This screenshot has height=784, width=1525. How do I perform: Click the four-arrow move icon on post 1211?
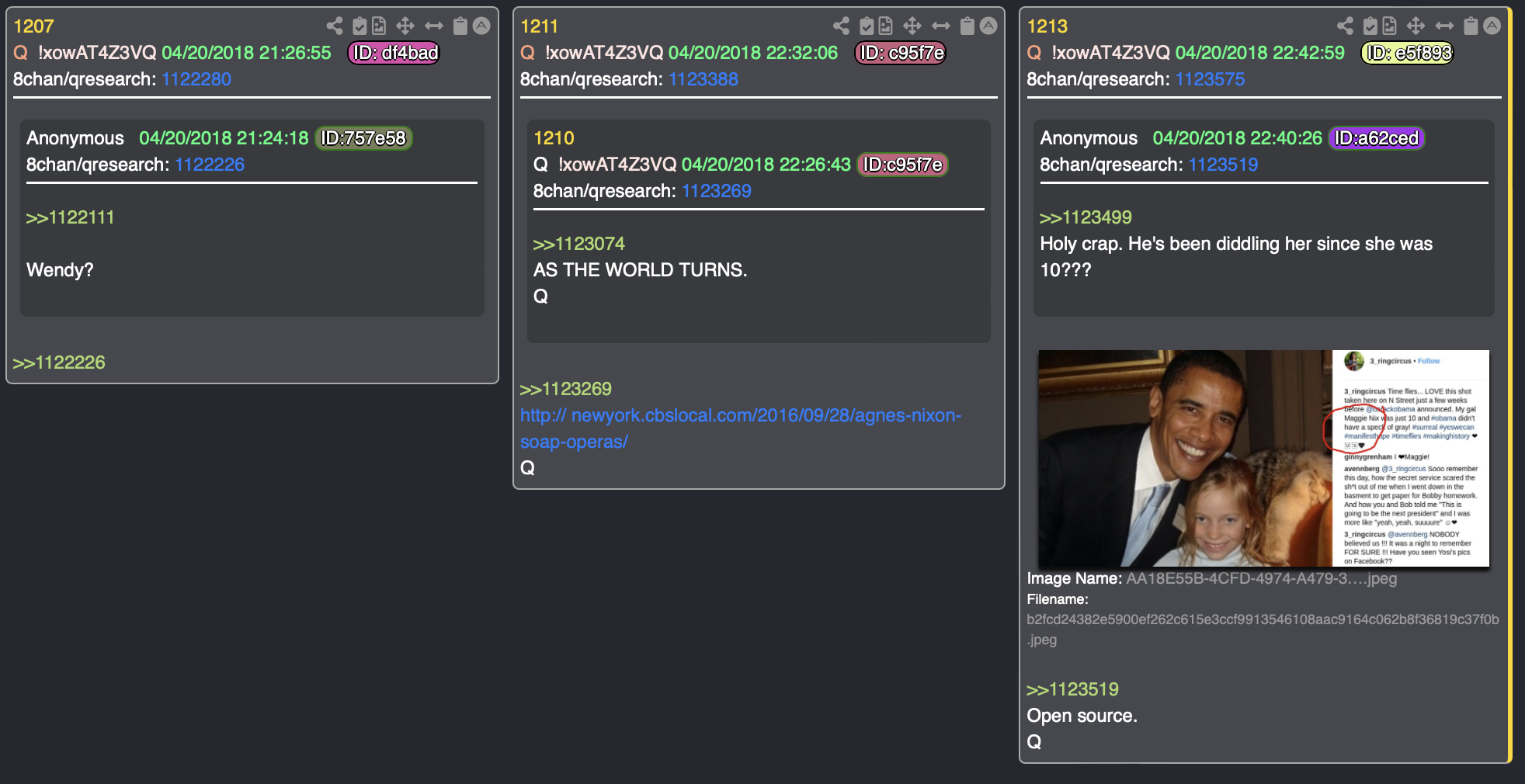(x=912, y=26)
